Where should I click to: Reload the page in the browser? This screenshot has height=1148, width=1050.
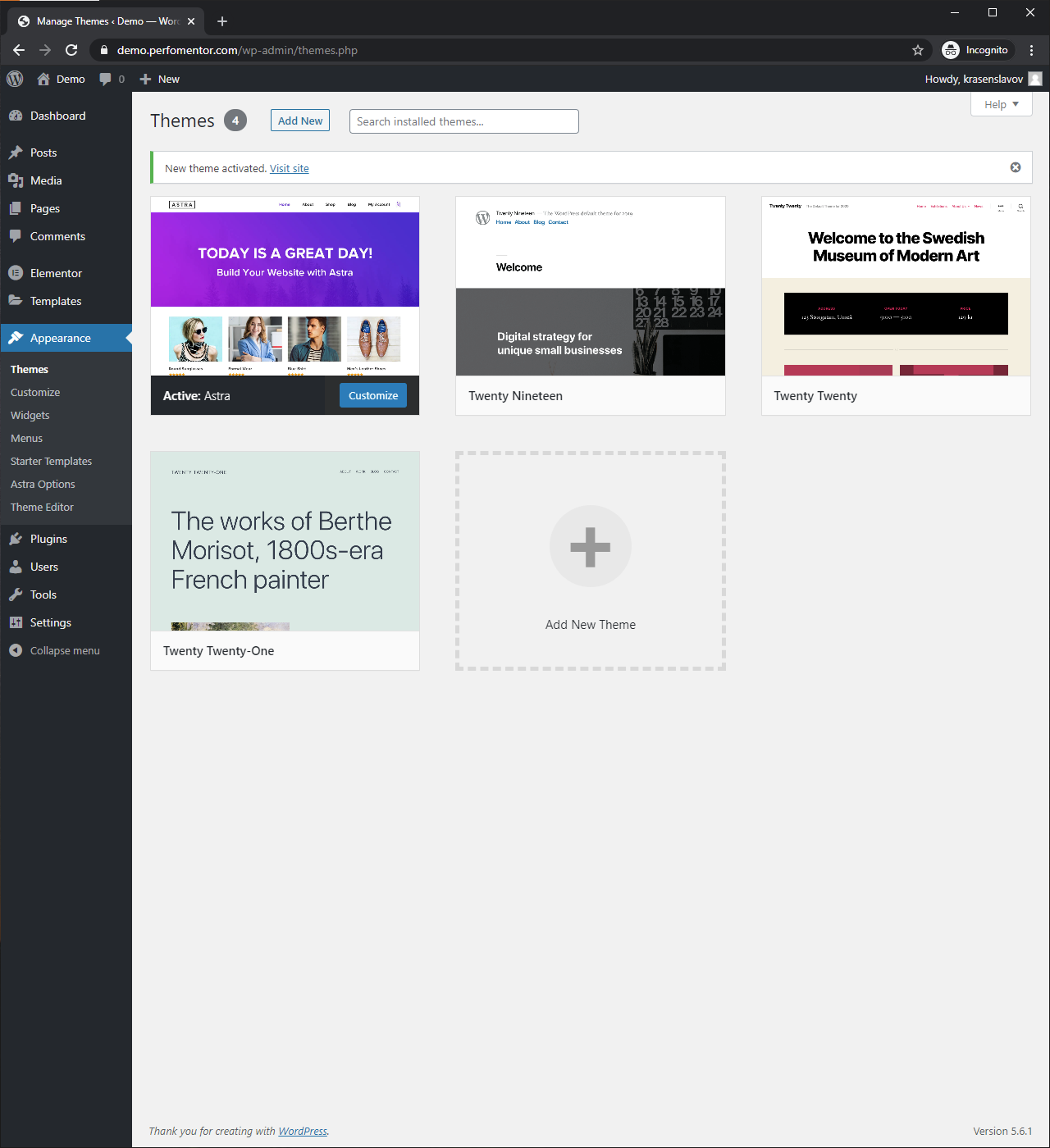pyautogui.click(x=71, y=50)
